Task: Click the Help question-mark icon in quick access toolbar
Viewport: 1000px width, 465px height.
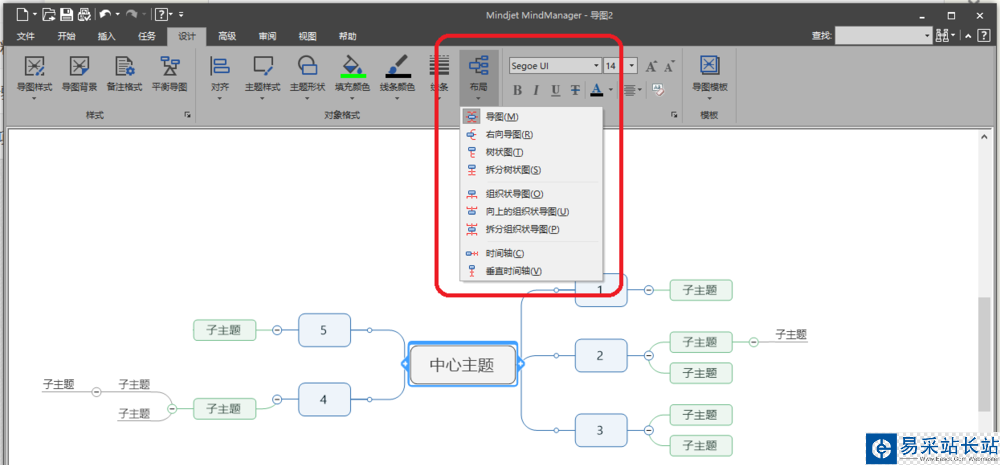Action: [x=163, y=13]
